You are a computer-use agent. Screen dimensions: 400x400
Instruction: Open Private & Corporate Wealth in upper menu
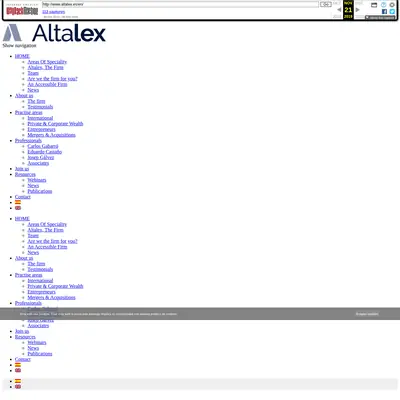pos(55,124)
